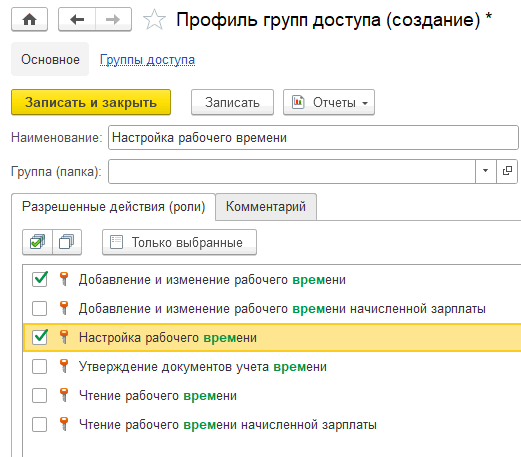This screenshot has width=521, height=457.
Task: Go to the home page icon
Action: (29, 20)
